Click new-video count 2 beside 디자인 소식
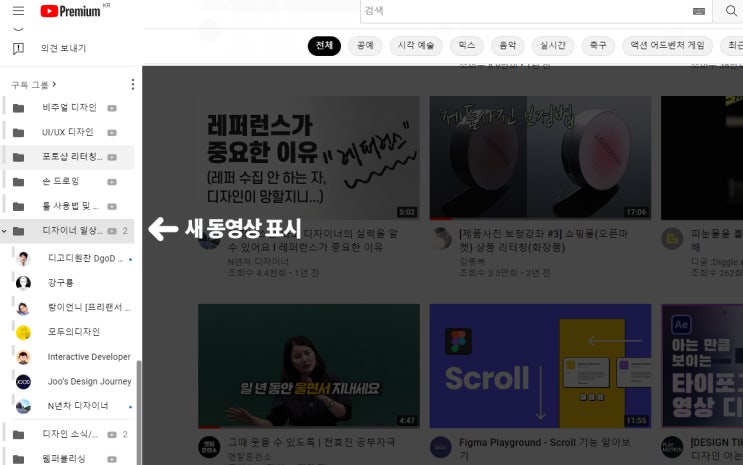This screenshot has width=743, height=465. click(125, 435)
